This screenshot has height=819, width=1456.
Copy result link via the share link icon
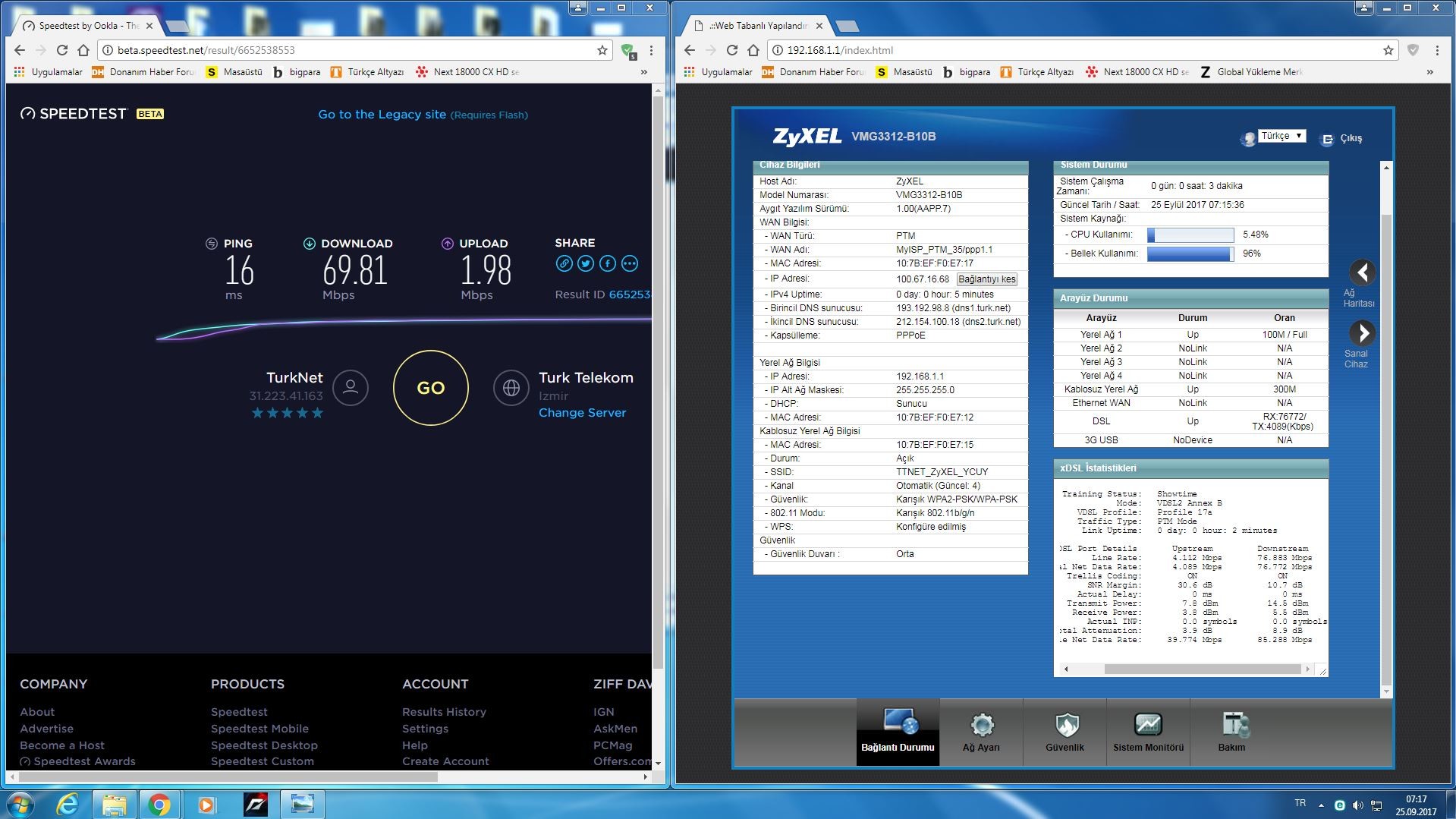564,263
